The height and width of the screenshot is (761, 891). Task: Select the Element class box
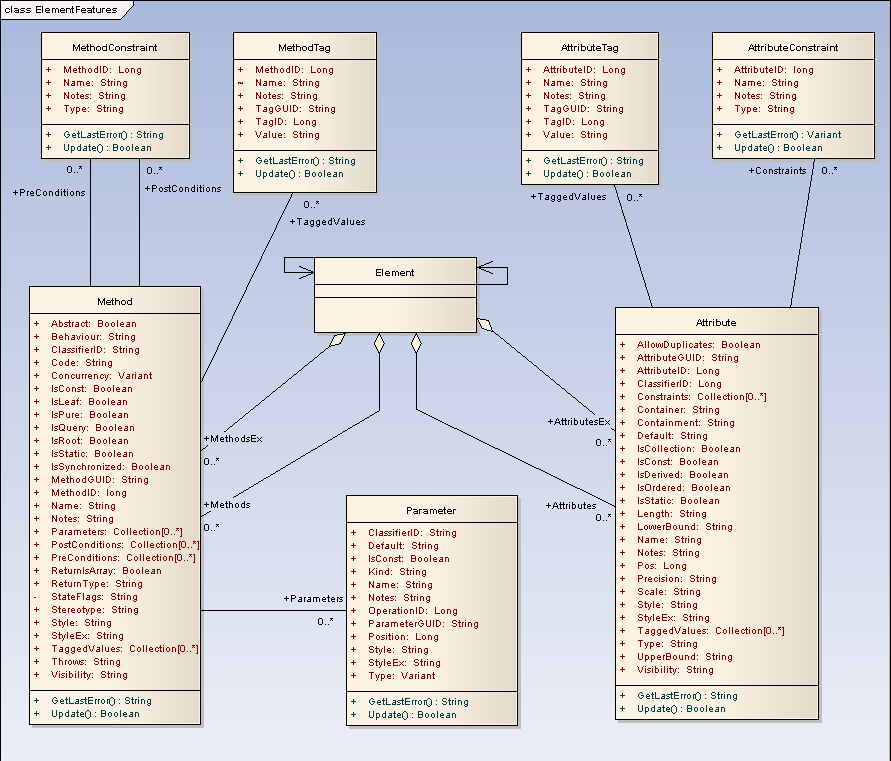[395, 295]
